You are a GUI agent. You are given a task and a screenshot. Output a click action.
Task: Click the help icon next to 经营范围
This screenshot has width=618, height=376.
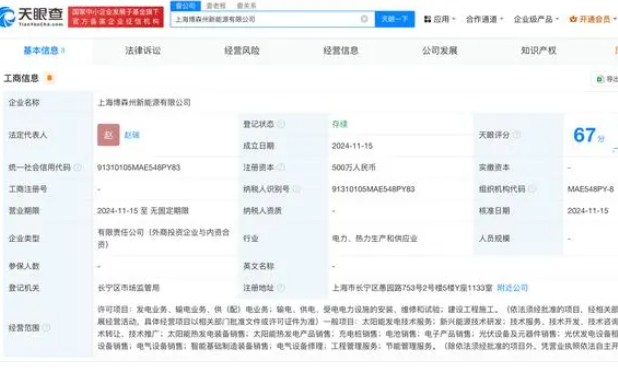click(x=47, y=328)
